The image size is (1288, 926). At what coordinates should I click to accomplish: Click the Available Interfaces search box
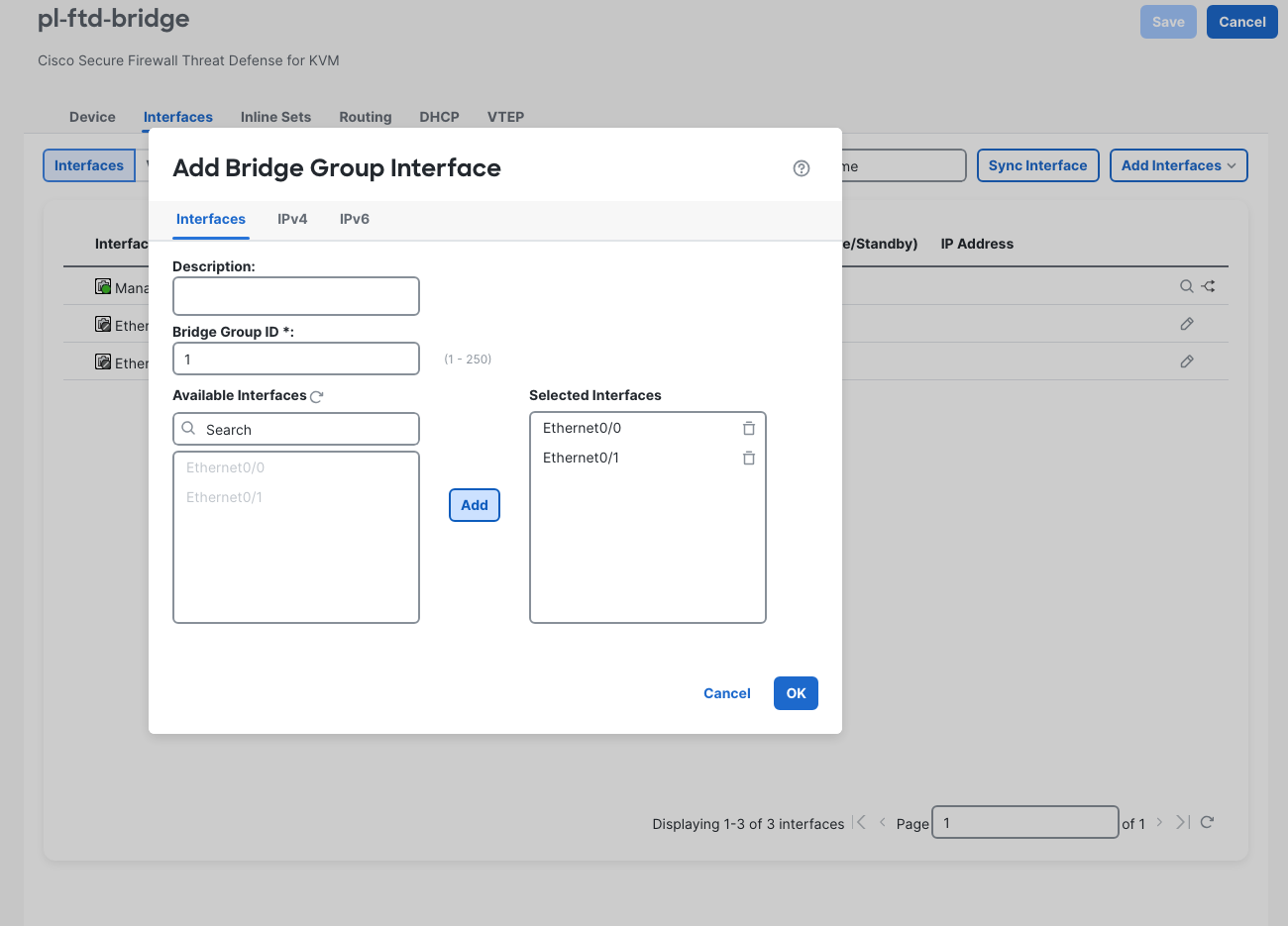pos(296,429)
